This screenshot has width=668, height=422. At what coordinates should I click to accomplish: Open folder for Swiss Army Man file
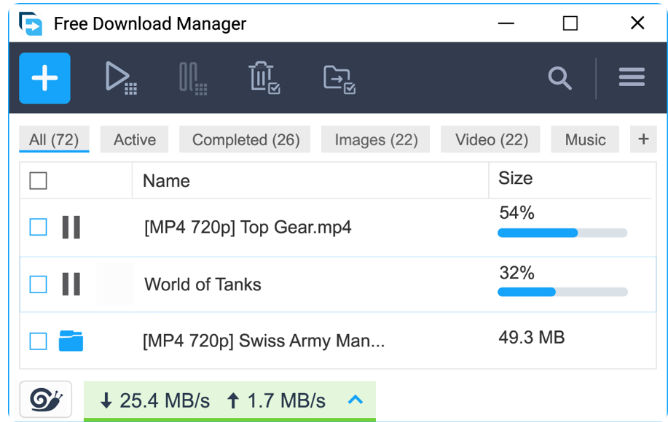click(71, 341)
